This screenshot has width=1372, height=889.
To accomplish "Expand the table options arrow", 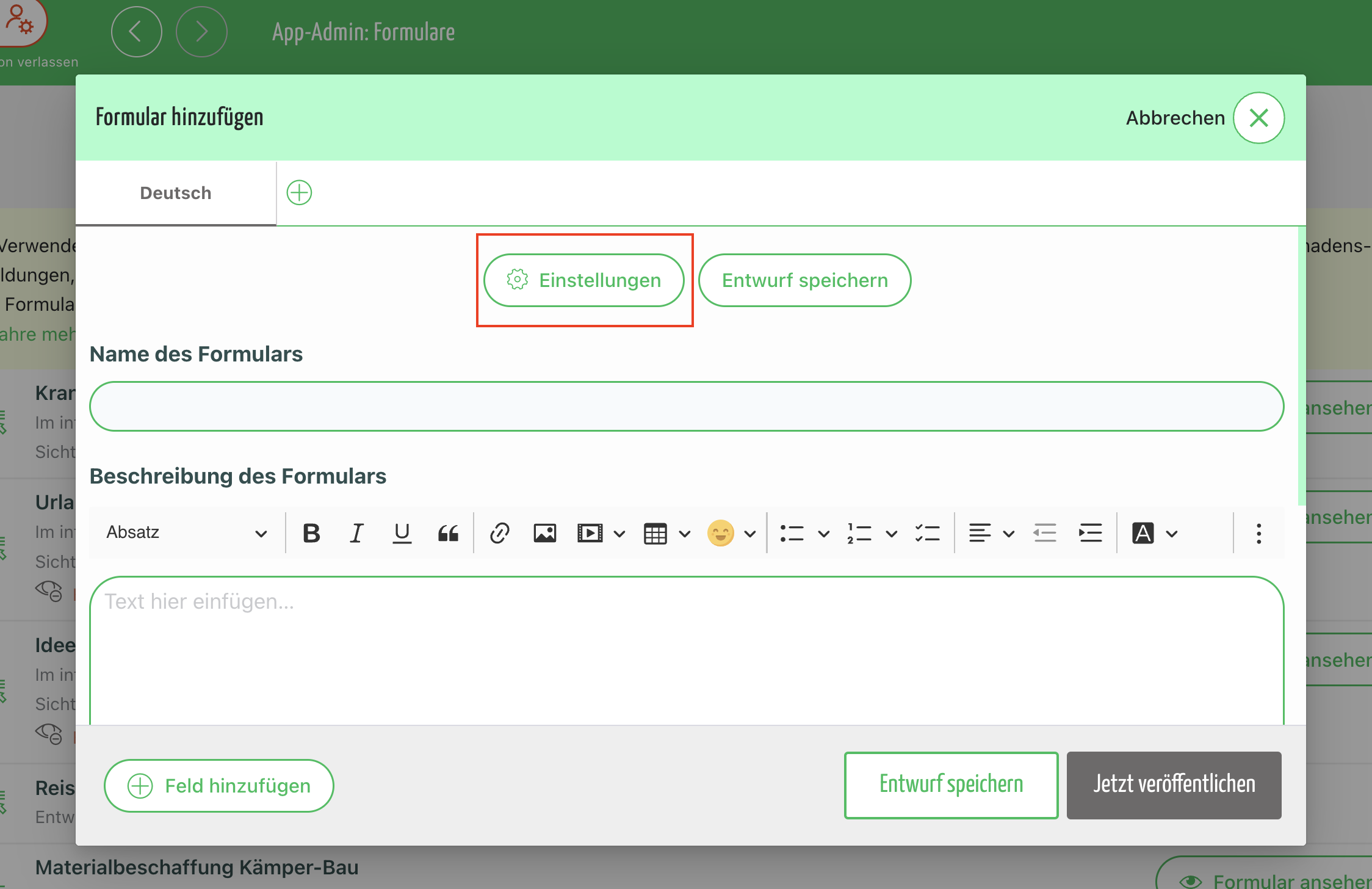I will coord(685,534).
